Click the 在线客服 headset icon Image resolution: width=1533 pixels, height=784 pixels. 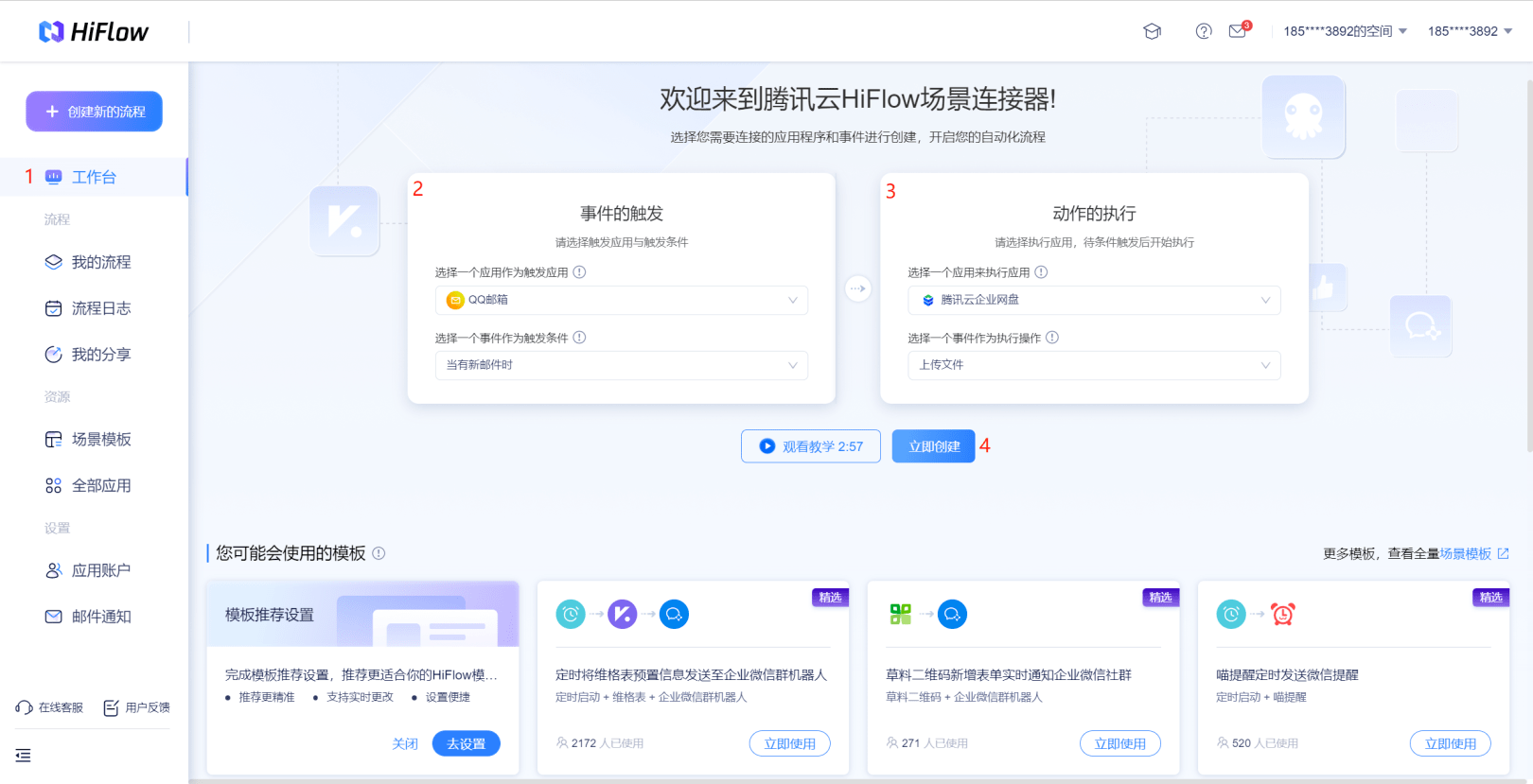tap(24, 707)
